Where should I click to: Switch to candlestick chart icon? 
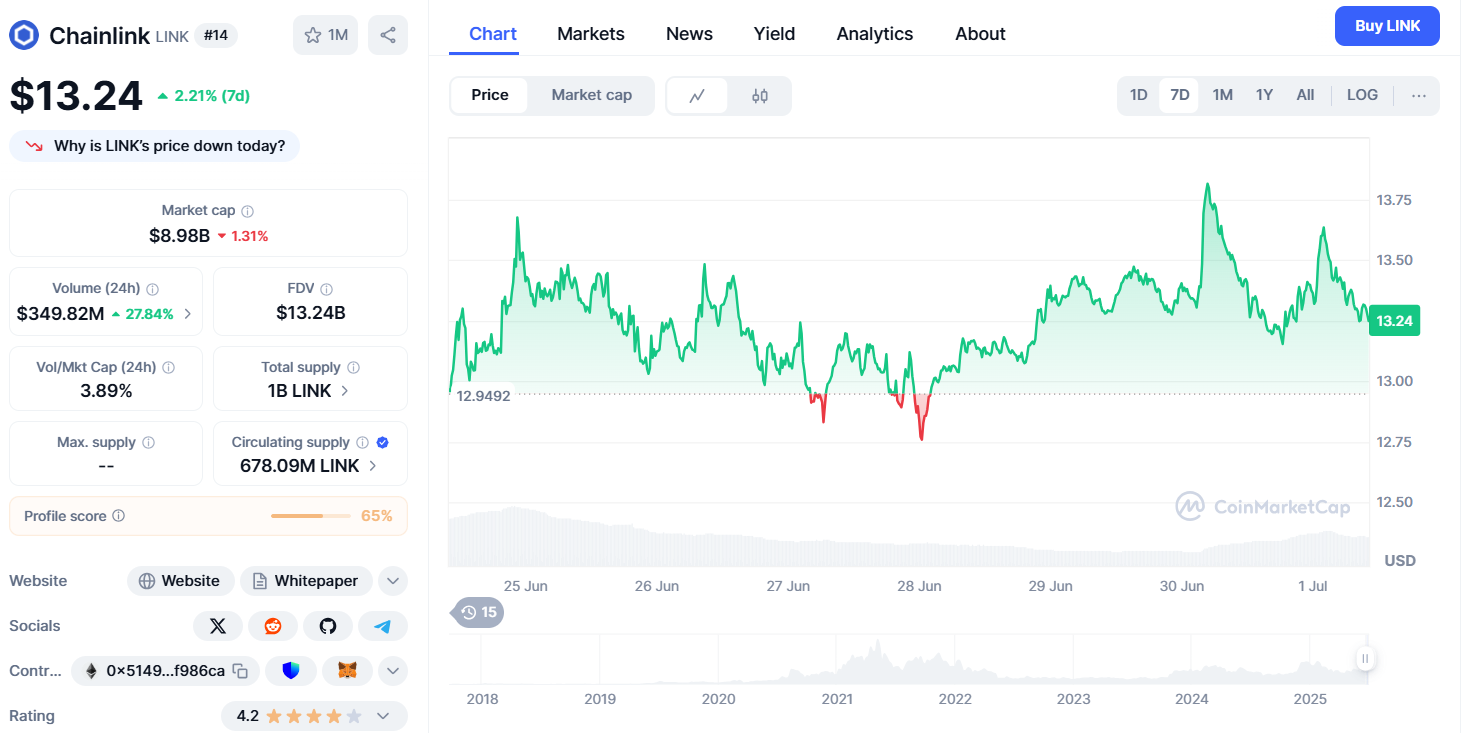760,96
